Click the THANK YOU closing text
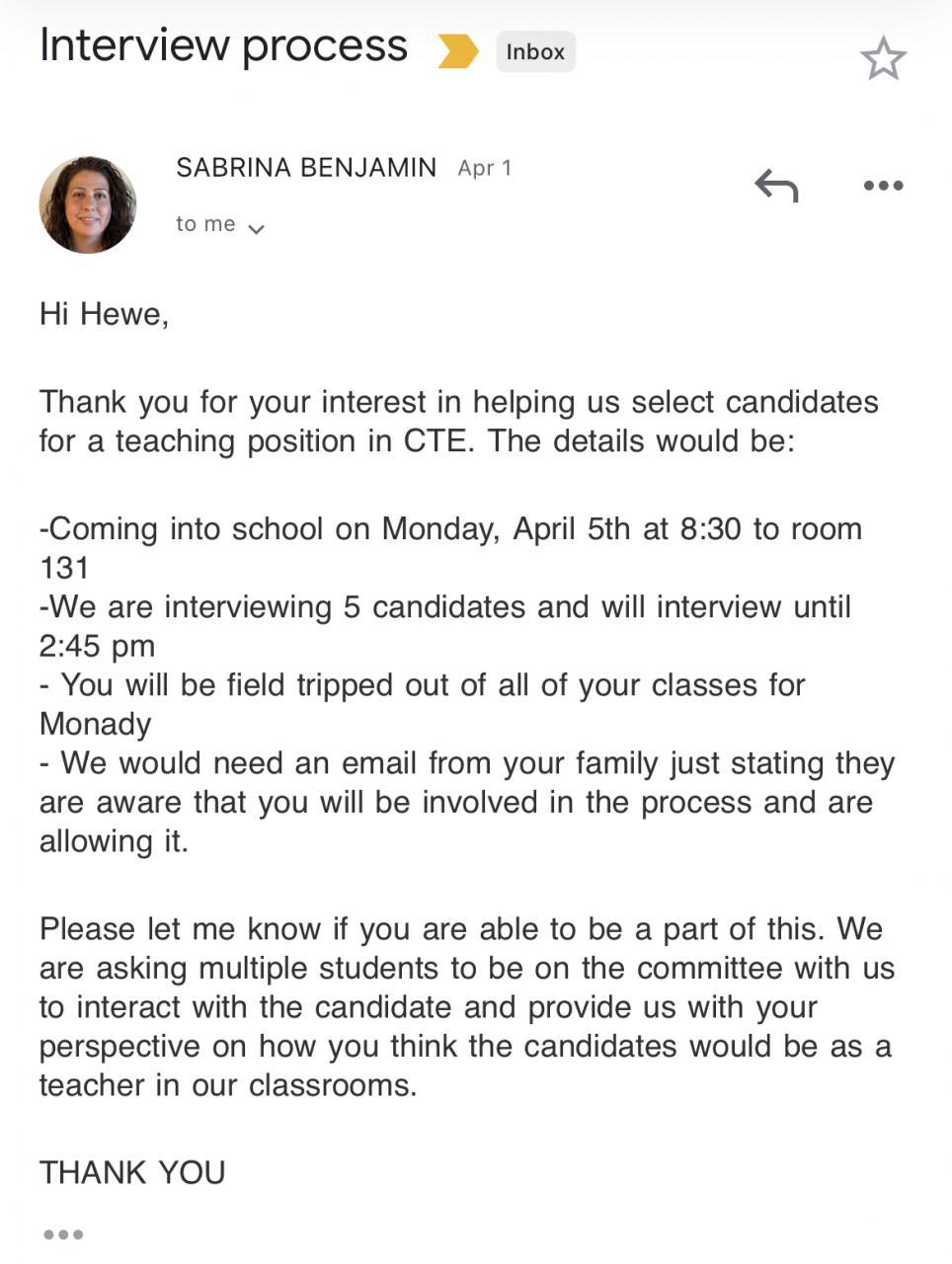This screenshot has width=952, height=1264. 132,1172
